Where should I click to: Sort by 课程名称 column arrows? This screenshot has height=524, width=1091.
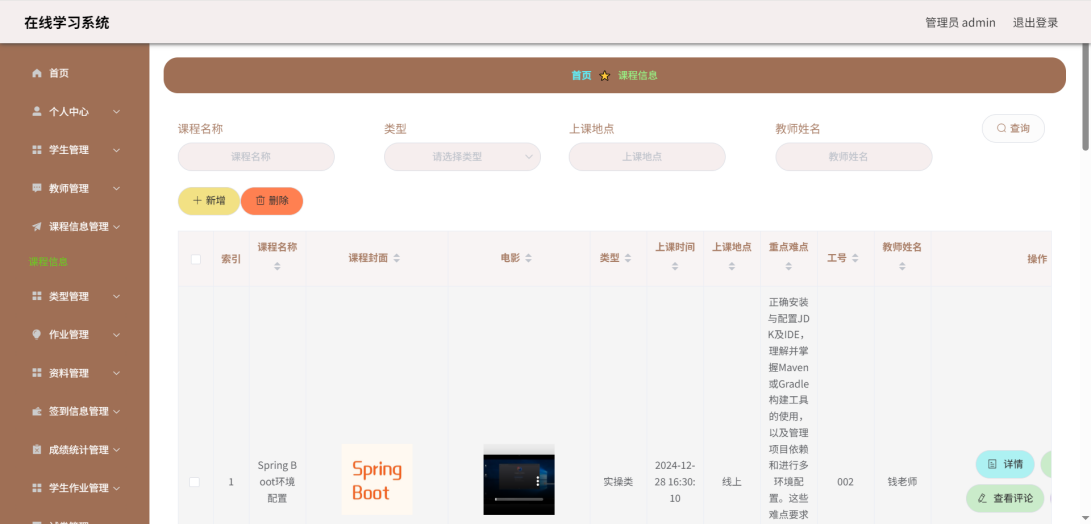click(277, 267)
